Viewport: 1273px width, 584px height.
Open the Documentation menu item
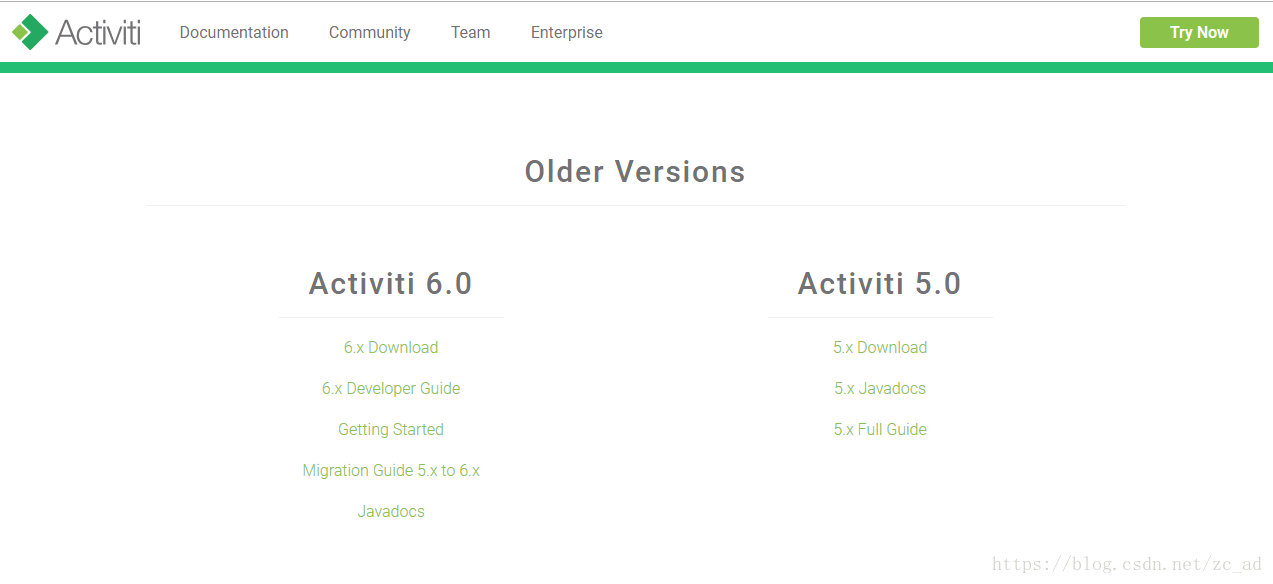pyautogui.click(x=234, y=32)
